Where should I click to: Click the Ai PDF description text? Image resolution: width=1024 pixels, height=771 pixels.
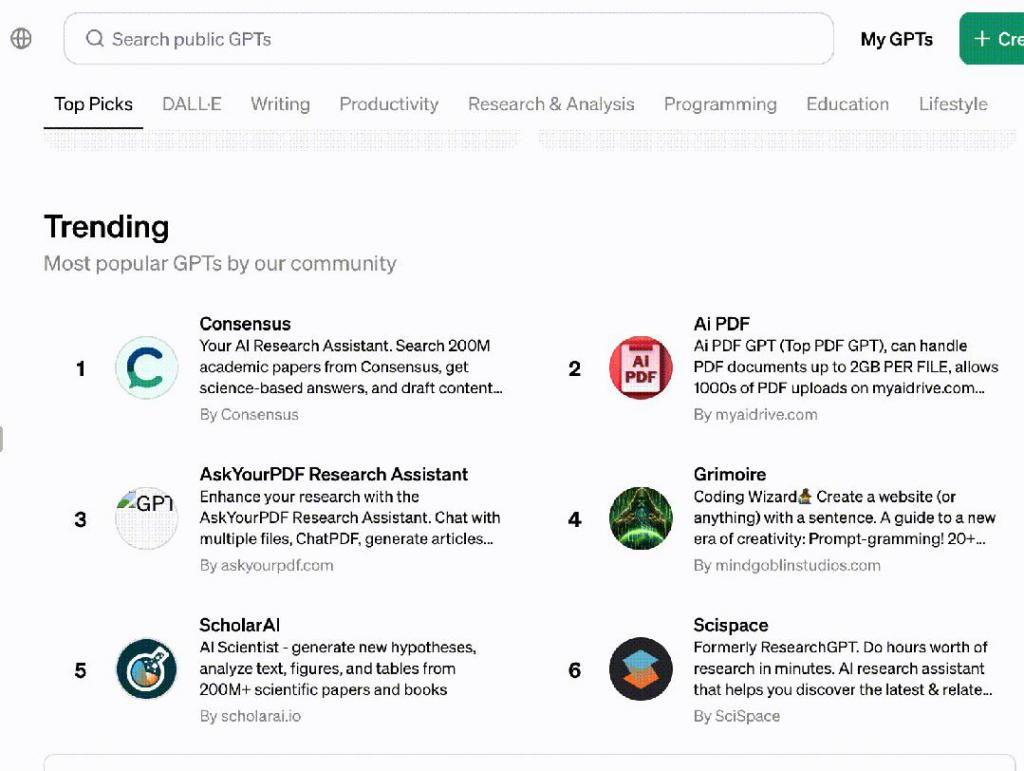point(846,367)
